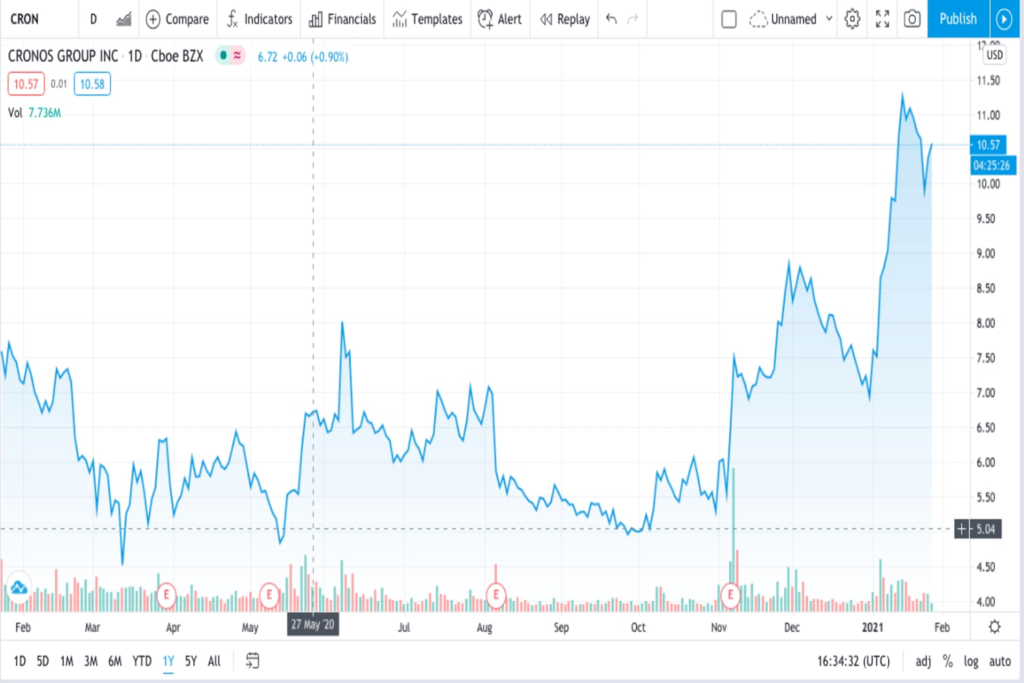Click the play icon beside Publish
1024x683 pixels.
(1004, 19)
